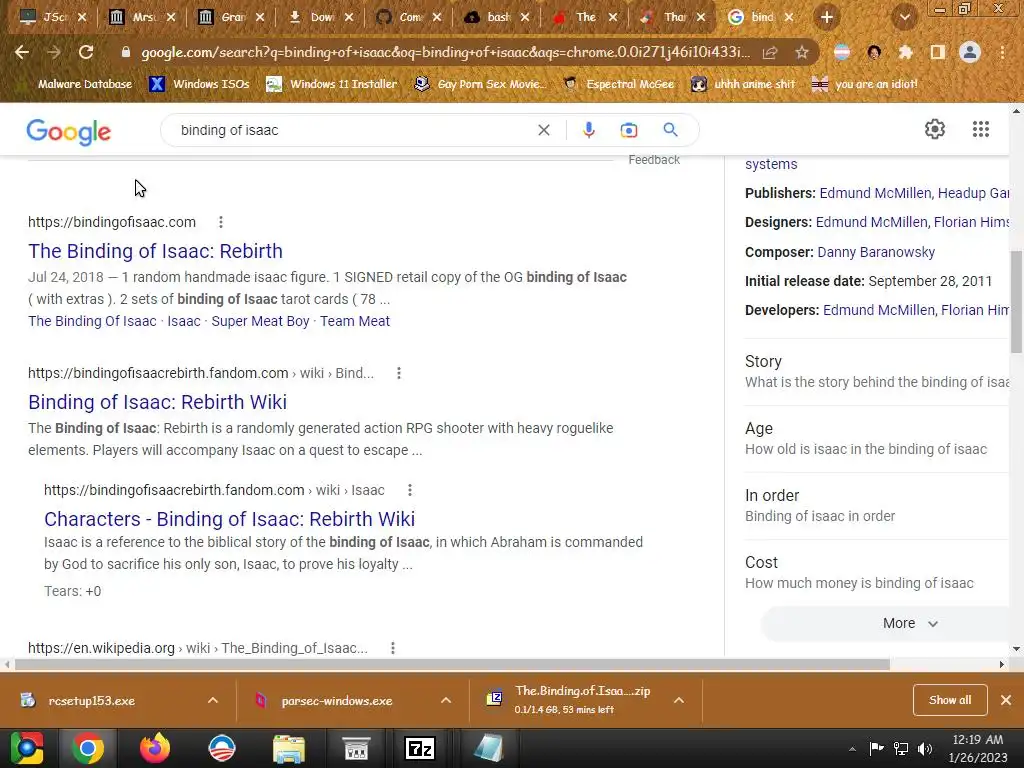Viewport: 1024px width, 768px height.
Task: Open a new browser tab
Action: 827,17
